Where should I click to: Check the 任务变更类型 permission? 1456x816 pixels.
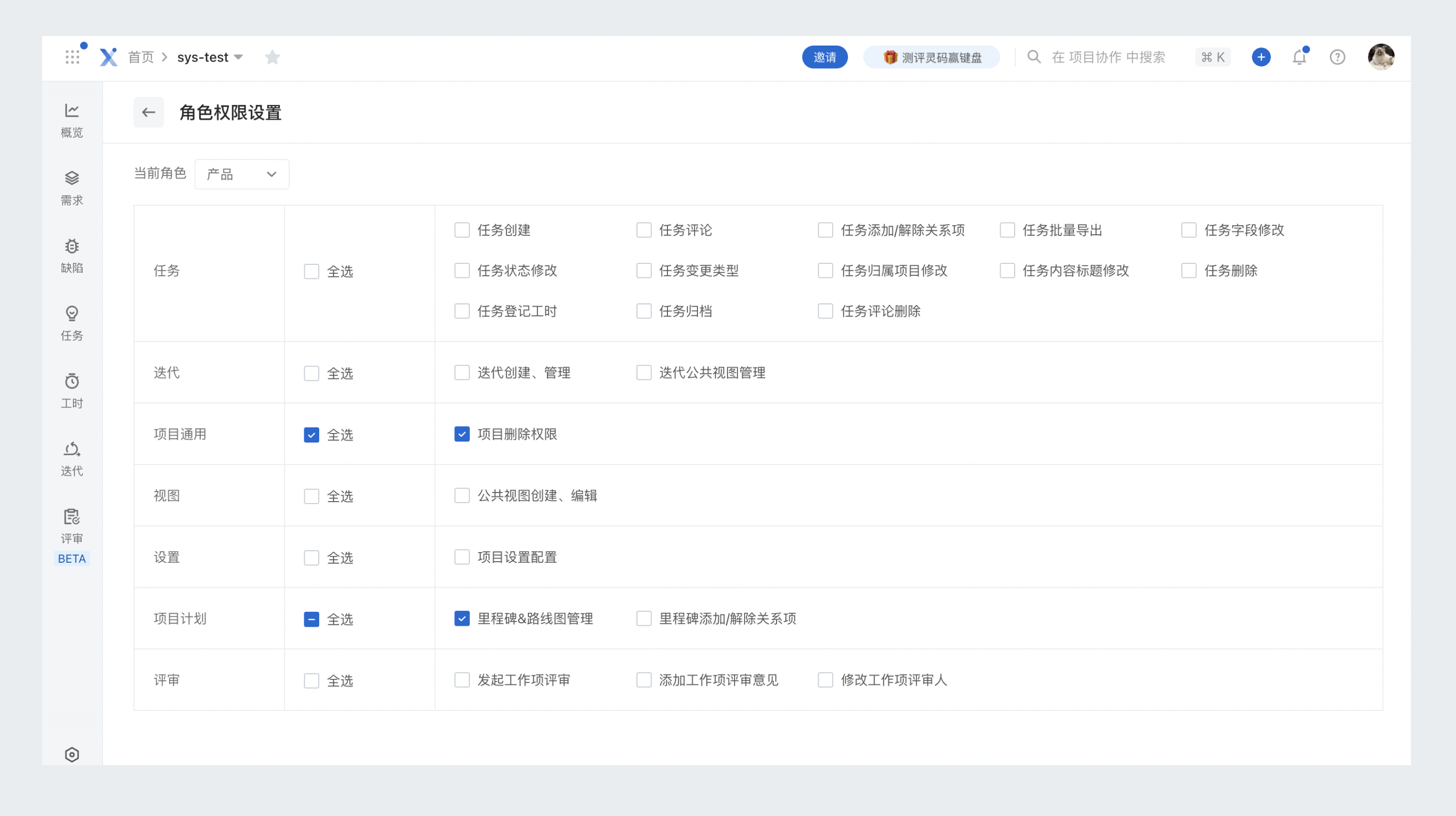coord(644,270)
